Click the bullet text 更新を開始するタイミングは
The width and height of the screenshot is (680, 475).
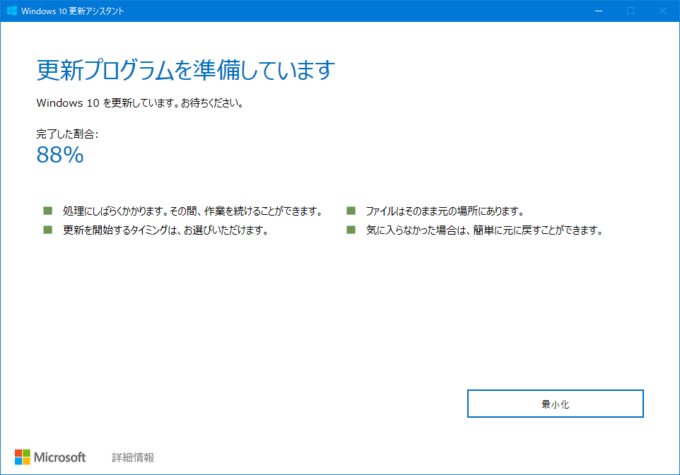click(x=166, y=230)
